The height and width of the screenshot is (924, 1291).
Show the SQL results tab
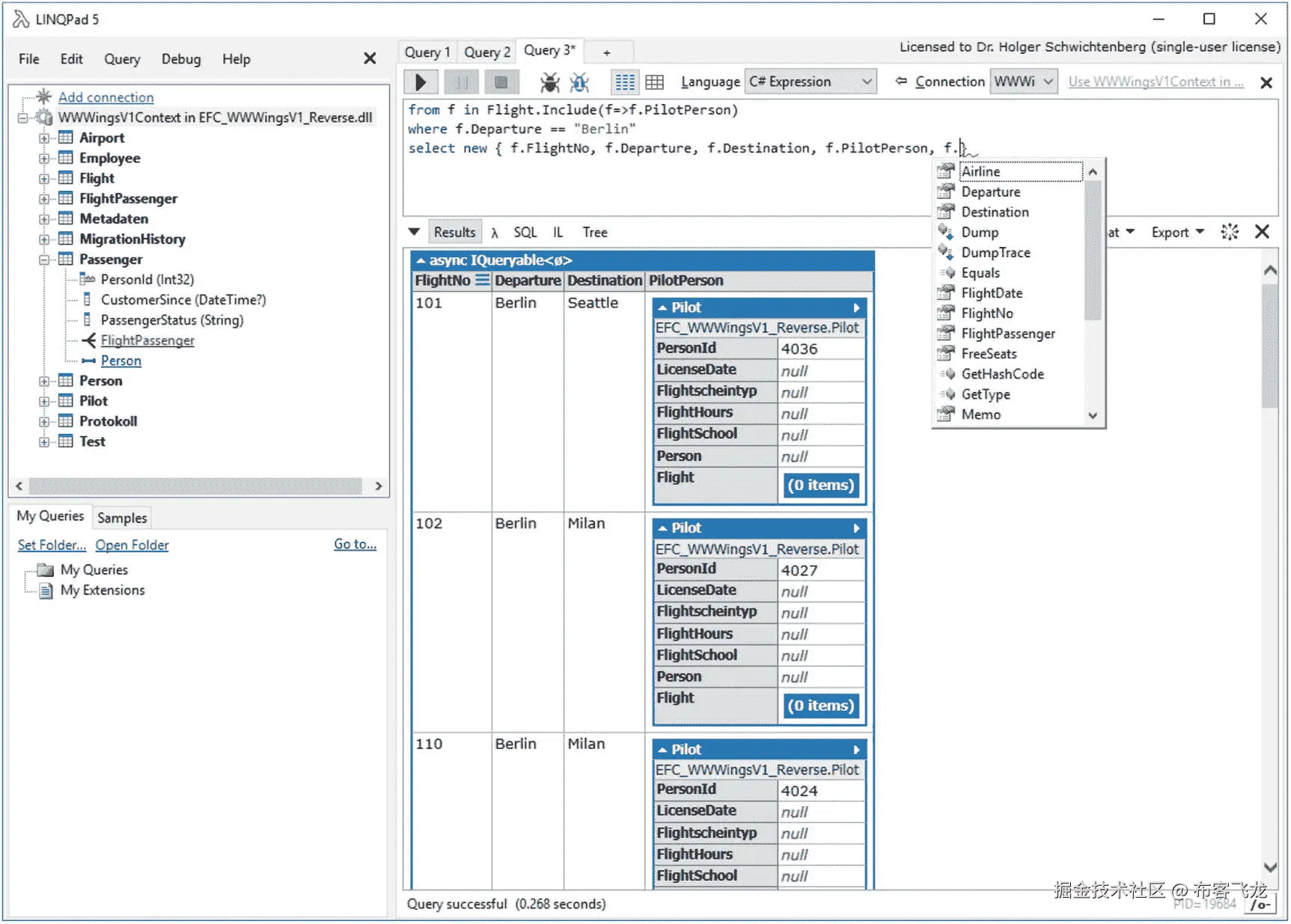click(x=525, y=233)
